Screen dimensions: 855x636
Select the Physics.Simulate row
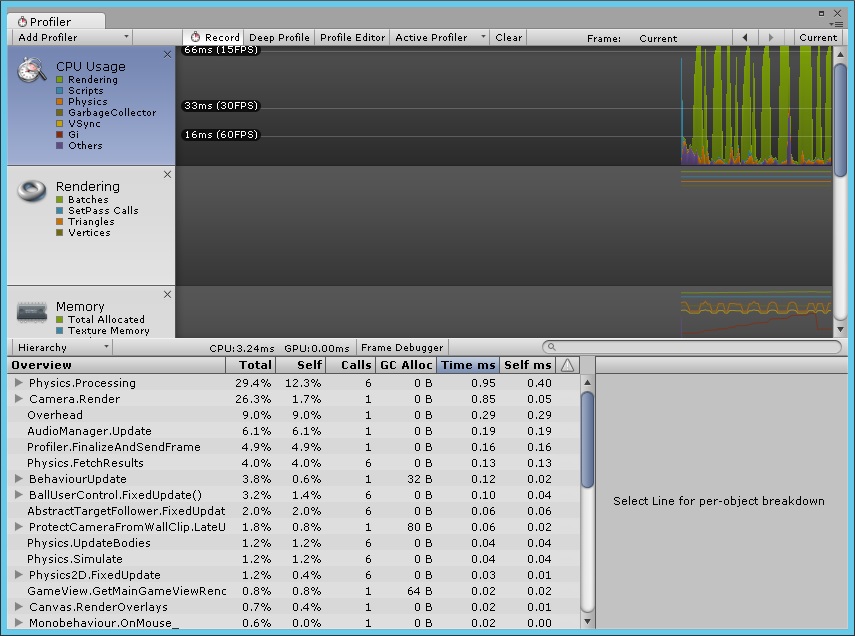[x=294, y=559]
